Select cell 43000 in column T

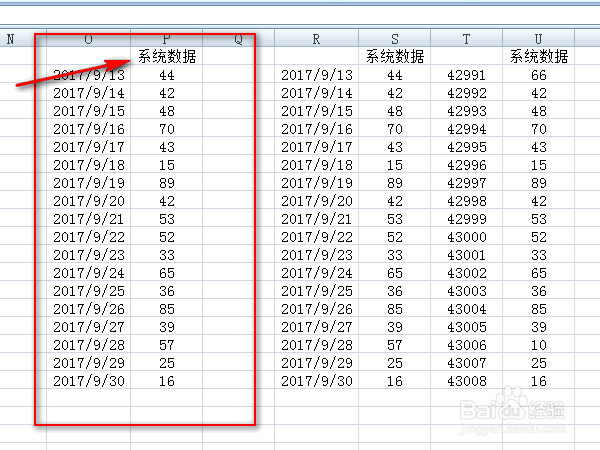pos(466,237)
